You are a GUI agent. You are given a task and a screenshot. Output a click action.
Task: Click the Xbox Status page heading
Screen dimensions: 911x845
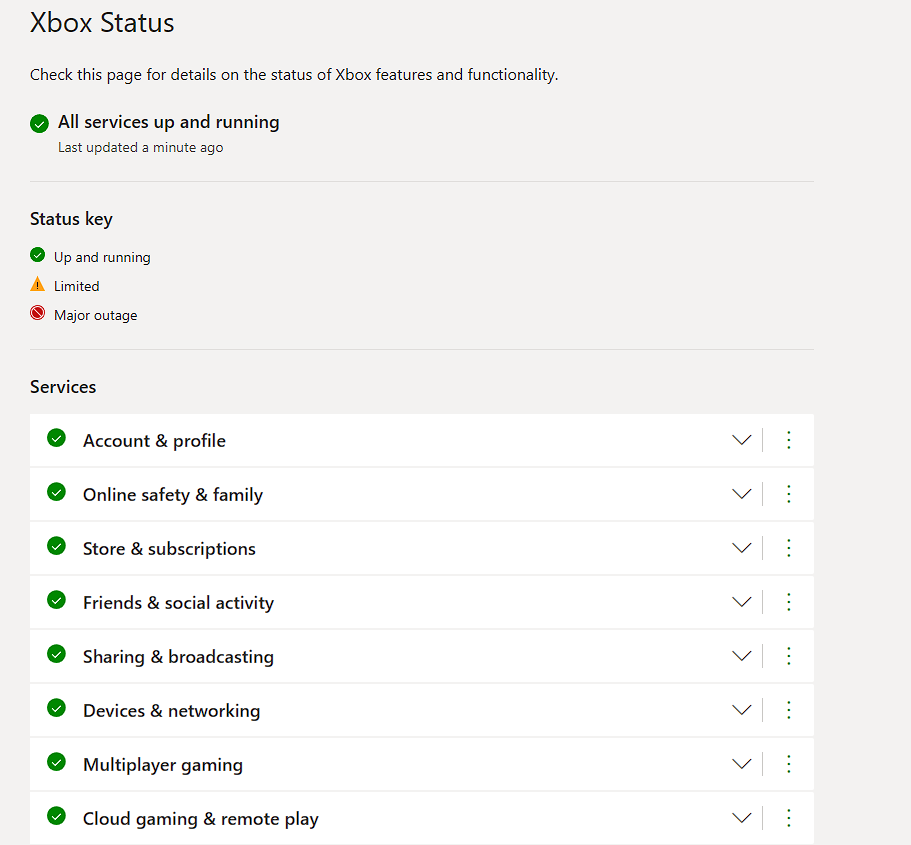102,23
